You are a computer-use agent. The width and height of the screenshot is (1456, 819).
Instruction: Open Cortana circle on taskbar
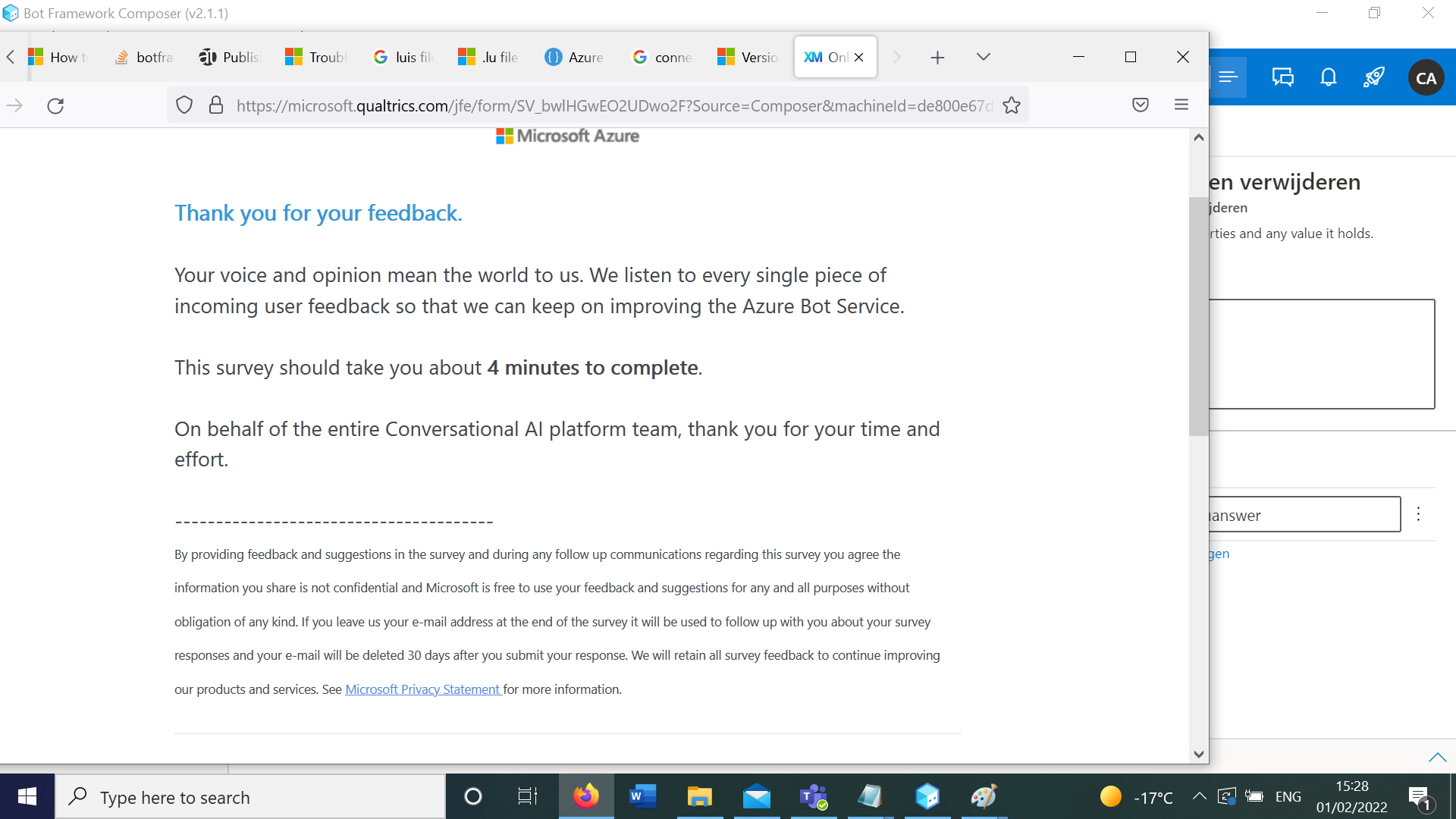click(x=472, y=797)
